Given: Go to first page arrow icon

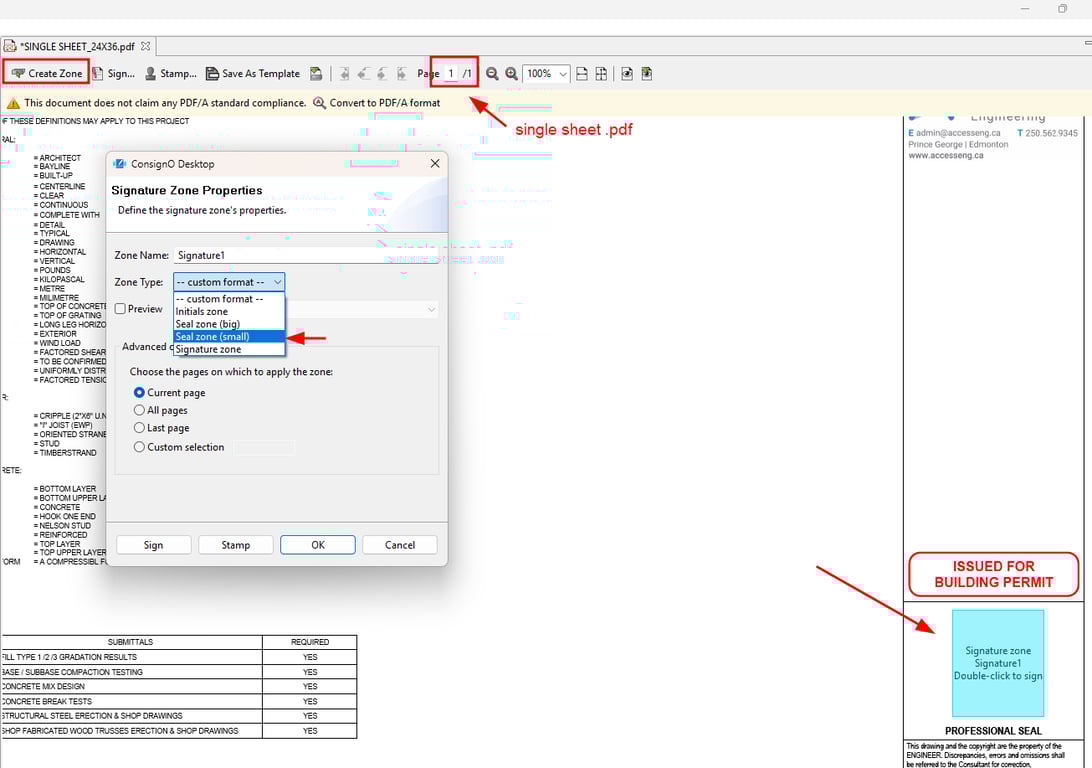Looking at the screenshot, I should click(x=344, y=73).
